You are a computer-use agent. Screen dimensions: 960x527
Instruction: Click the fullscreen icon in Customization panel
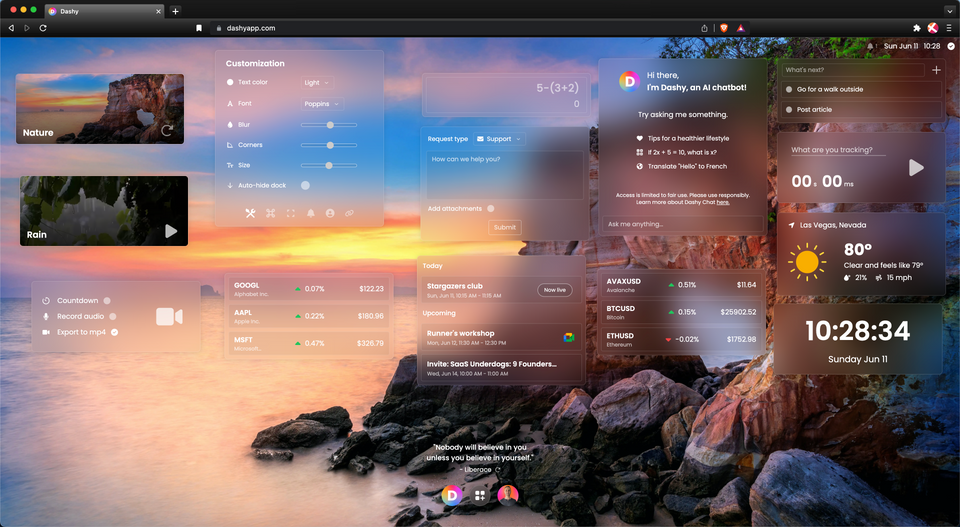click(290, 213)
